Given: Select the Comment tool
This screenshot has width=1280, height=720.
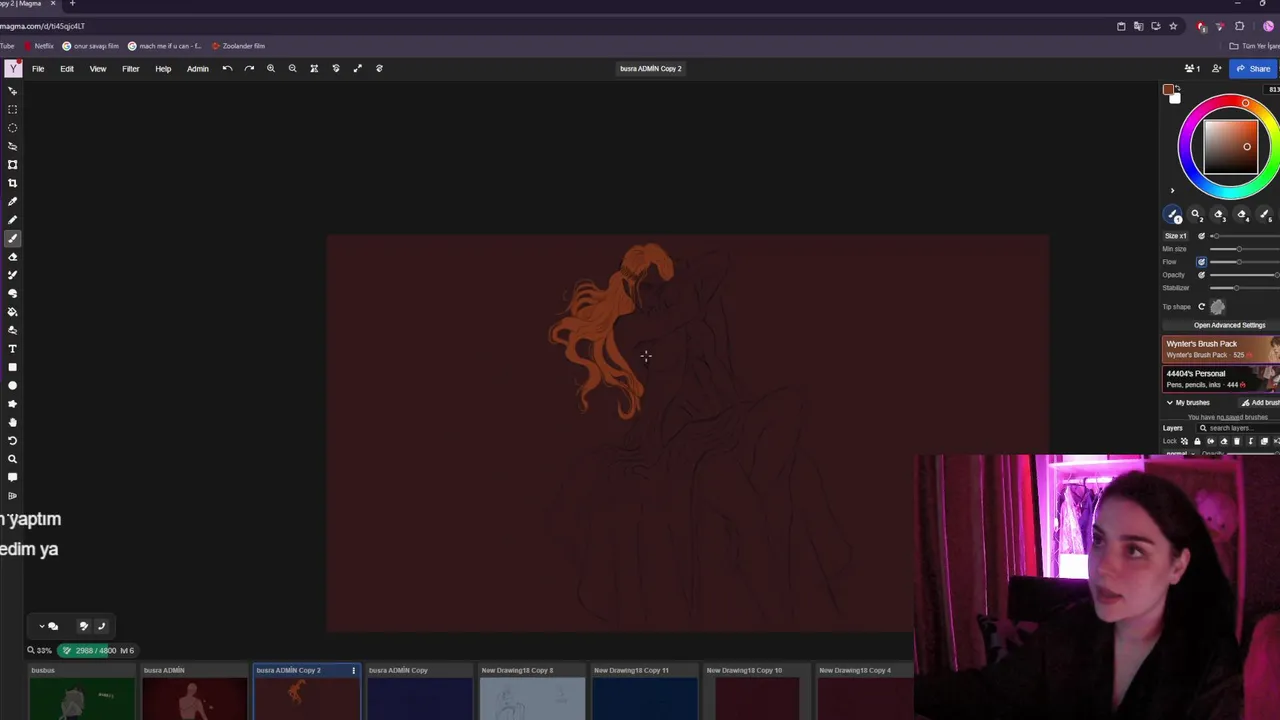Looking at the screenshot, I should 13,477.
